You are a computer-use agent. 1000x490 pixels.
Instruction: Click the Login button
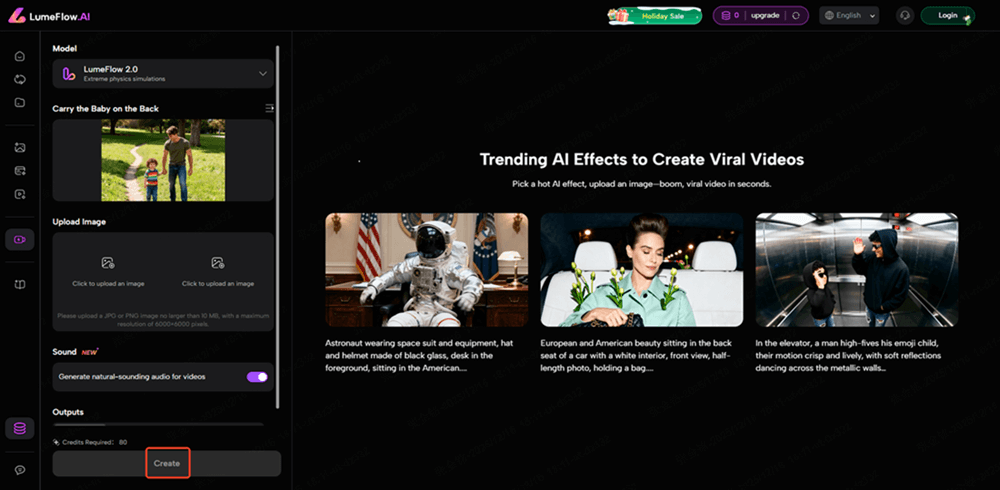pyautogui.click(x=947, y=15)
